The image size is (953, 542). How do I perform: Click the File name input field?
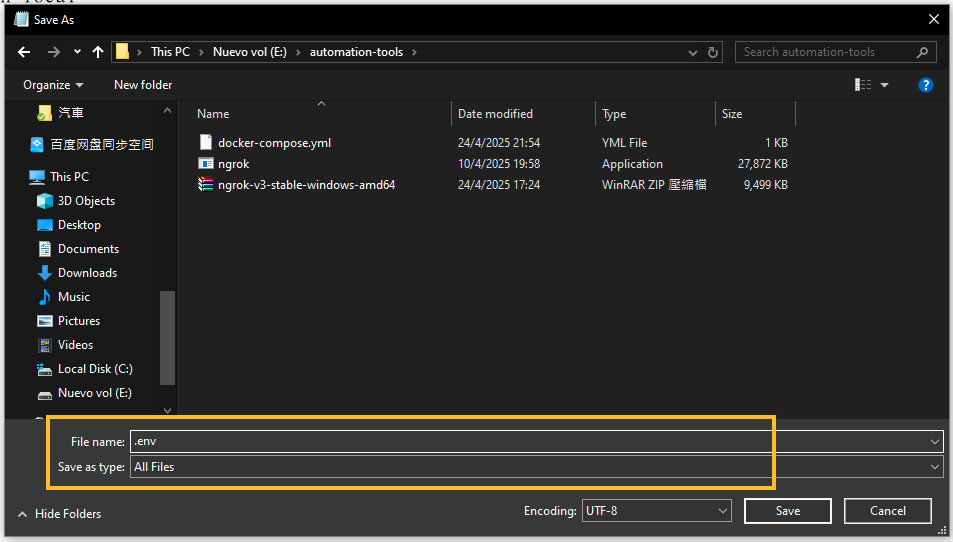click(x=529, y=441)
